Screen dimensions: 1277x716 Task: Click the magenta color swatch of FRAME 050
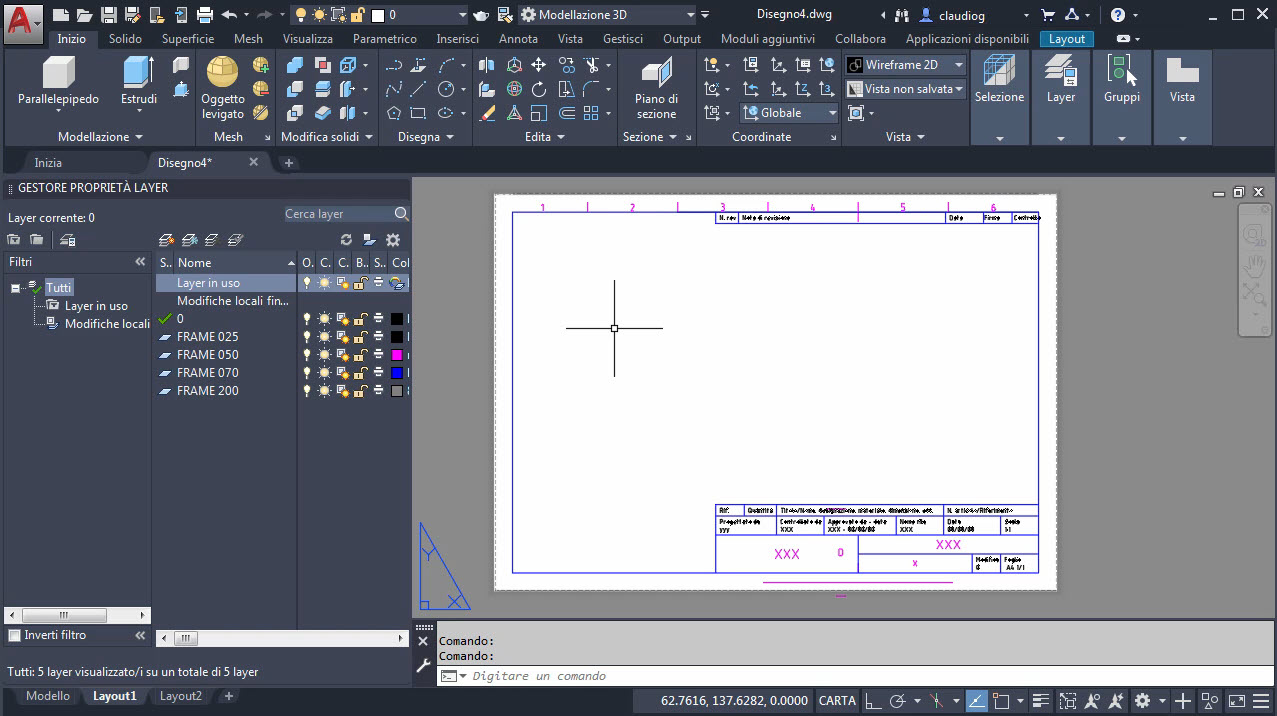tap(397, 355)
